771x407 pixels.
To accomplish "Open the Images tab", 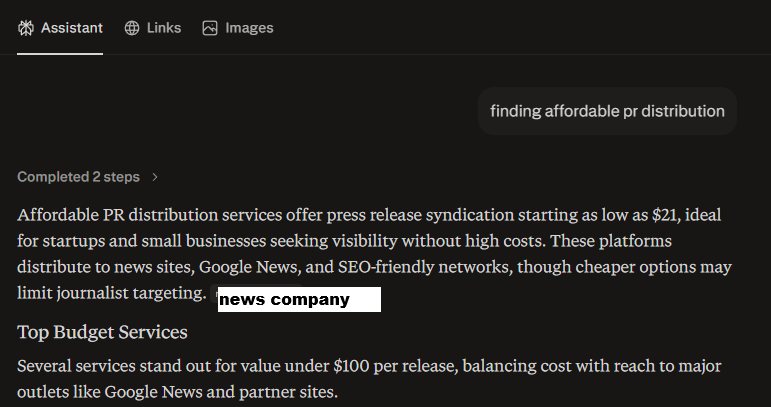I will coord(249,28).
